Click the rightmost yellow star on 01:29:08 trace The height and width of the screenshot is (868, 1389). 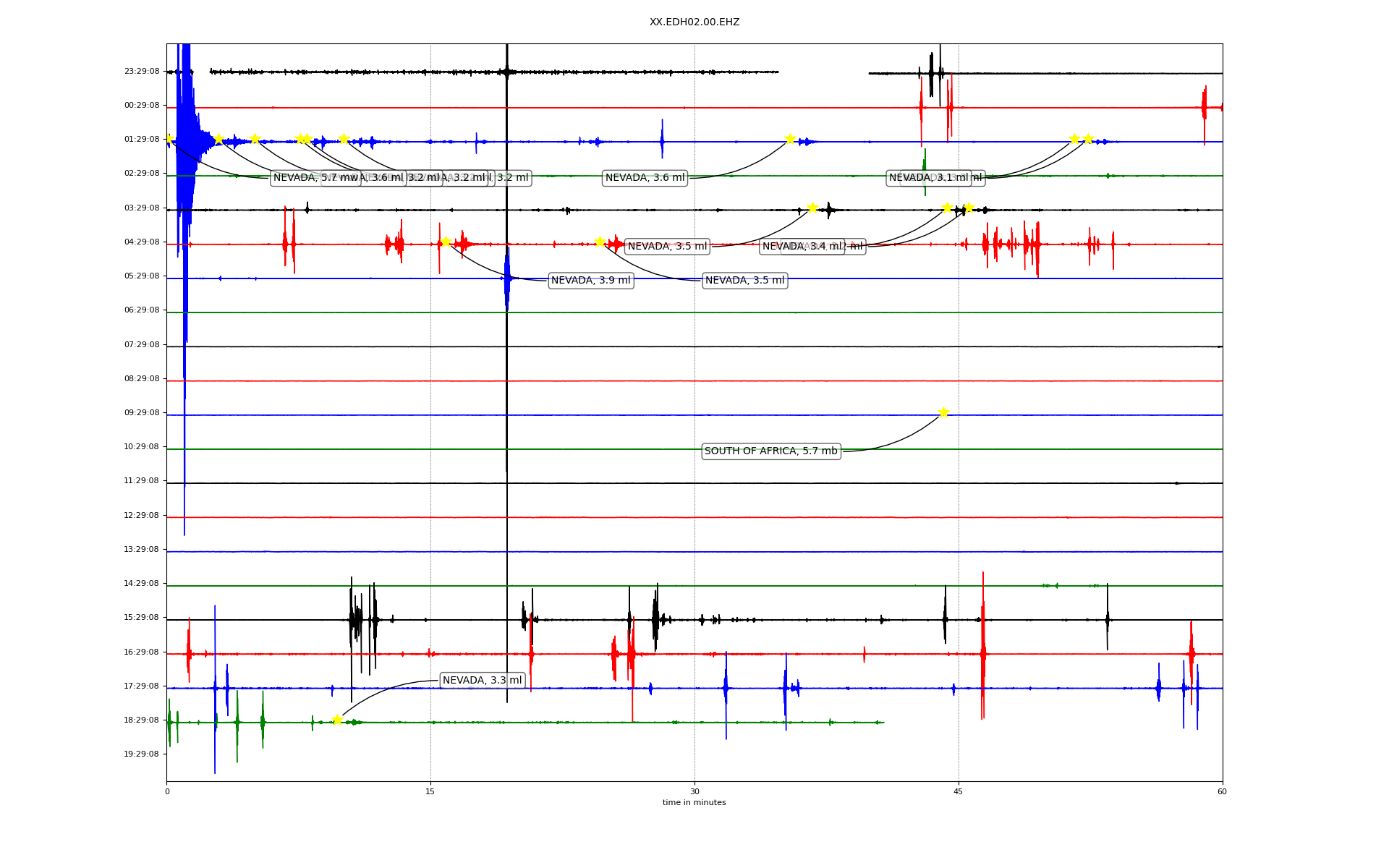[1087, 139]
